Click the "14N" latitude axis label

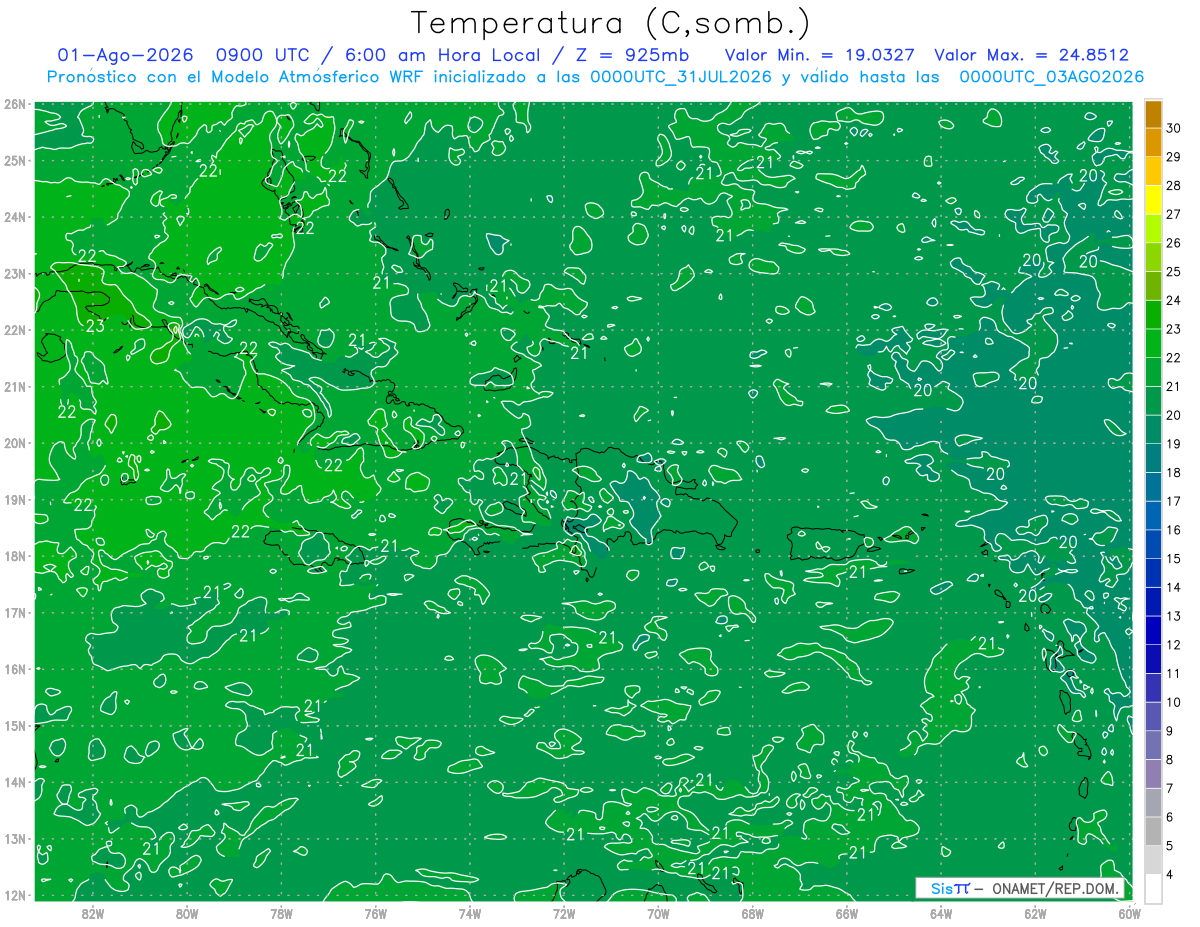tap(15, 782)
